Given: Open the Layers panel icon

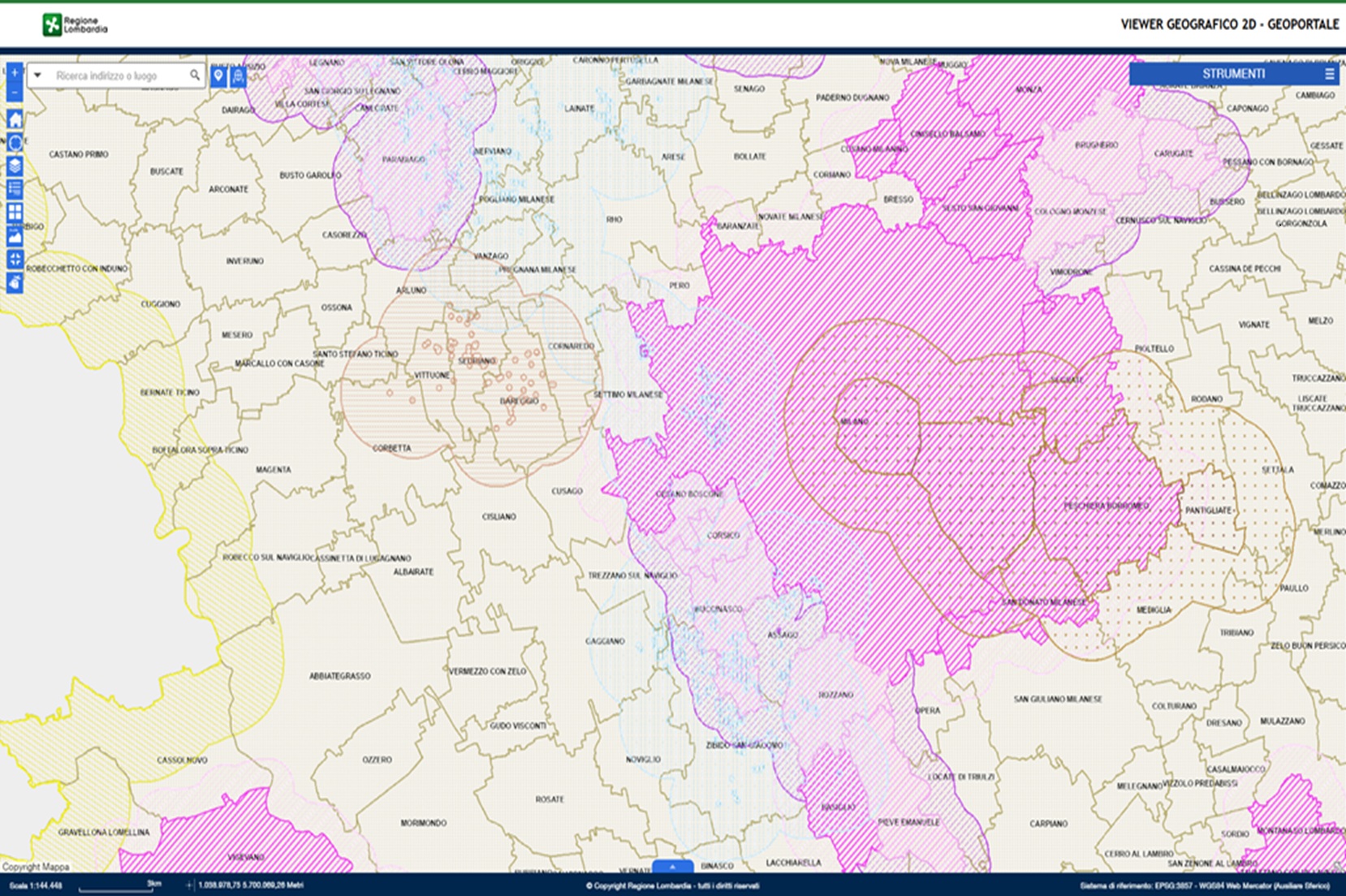Looking at the screenshot, I should point(14,165).
